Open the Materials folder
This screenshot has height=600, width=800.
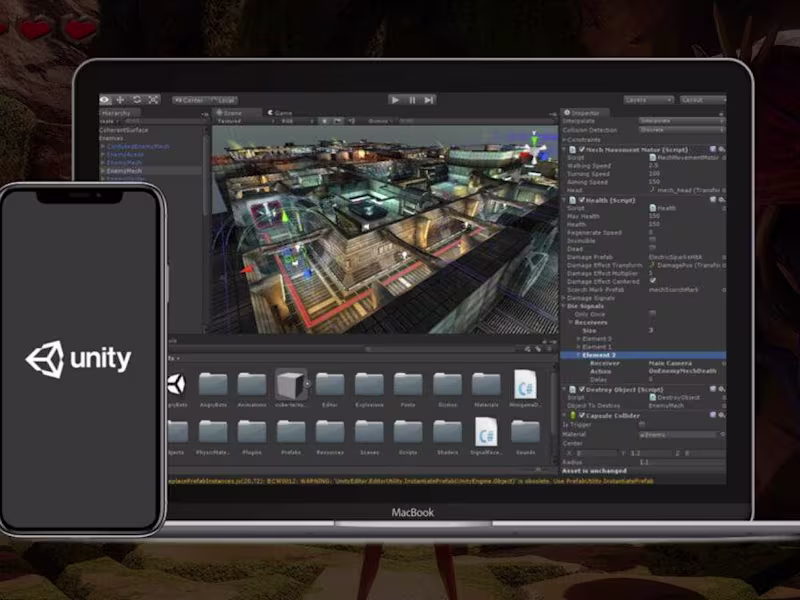(x=486, y=385)
